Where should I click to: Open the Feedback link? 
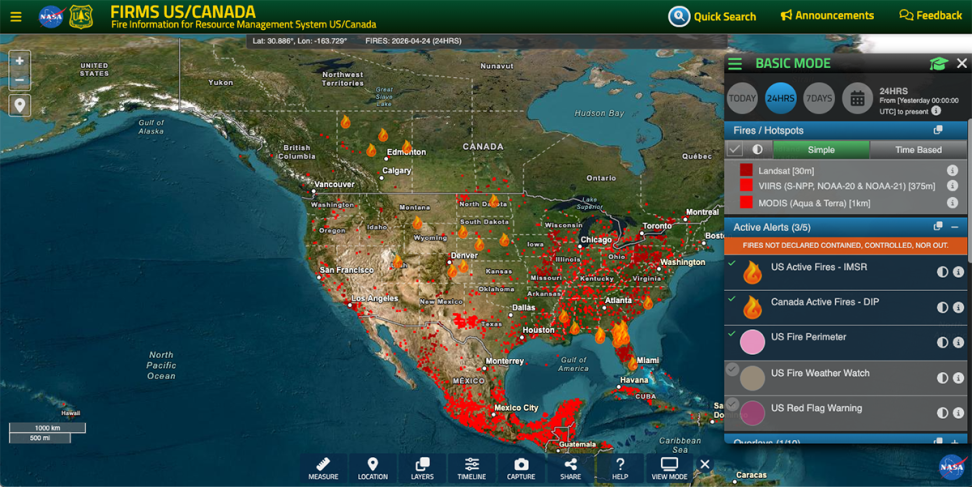pos(930,15)
